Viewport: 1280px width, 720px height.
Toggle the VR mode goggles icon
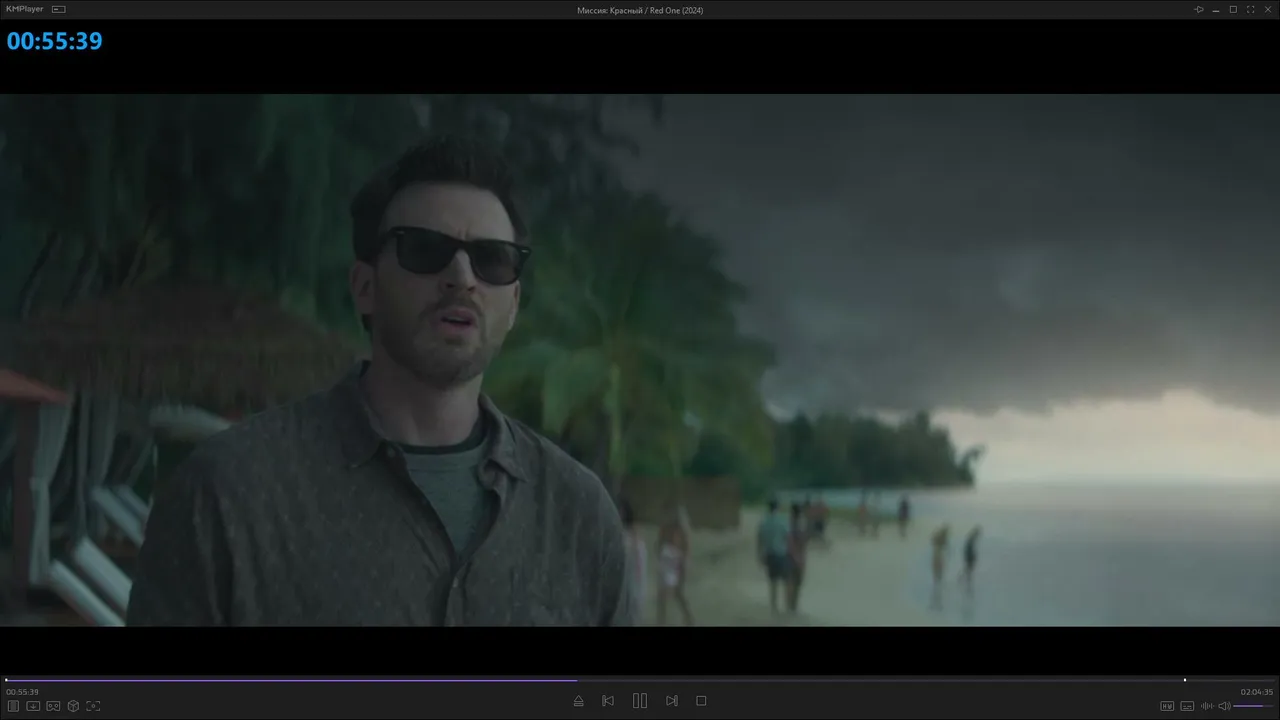(53, 706)
